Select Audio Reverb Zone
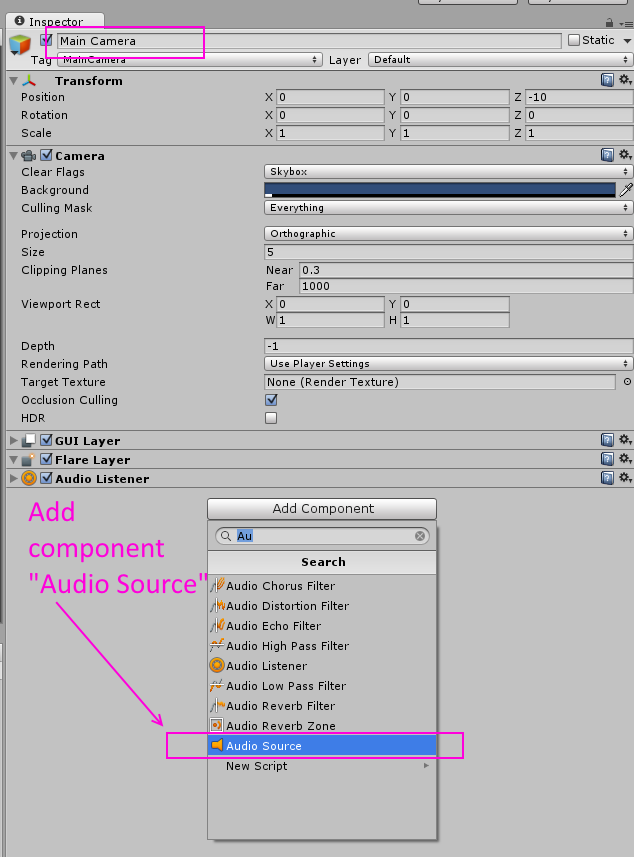 pyautogui.click(x=322, y=726)
